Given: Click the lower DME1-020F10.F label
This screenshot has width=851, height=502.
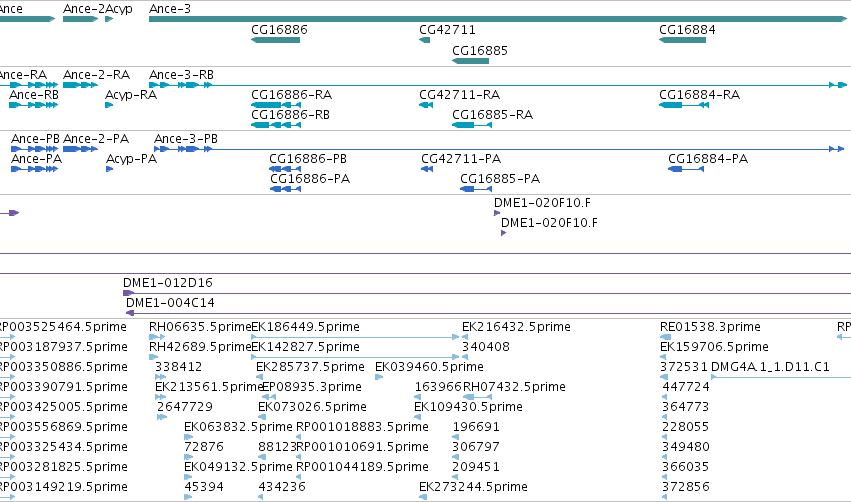Looking at the screenshot, I should coord(549,223).
